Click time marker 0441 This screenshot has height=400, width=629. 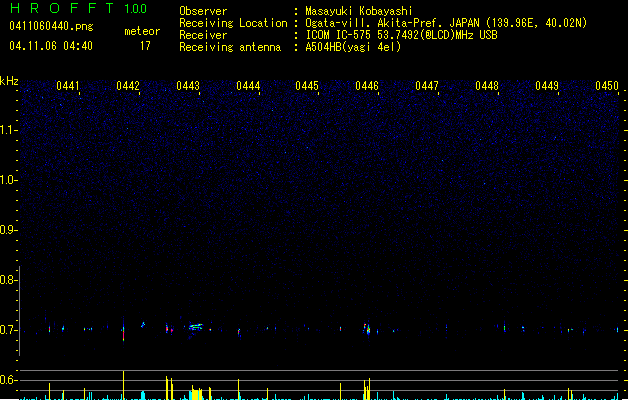pos(68,86)
